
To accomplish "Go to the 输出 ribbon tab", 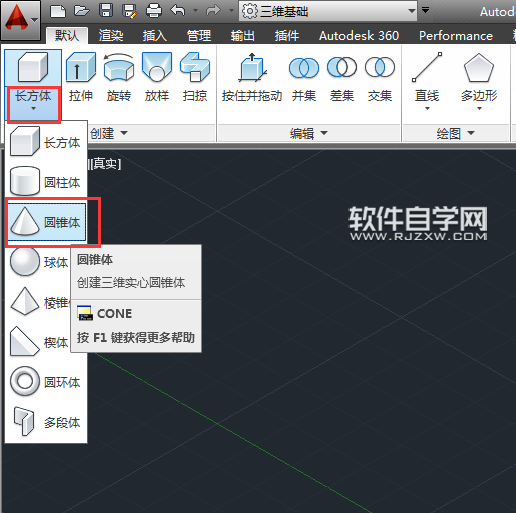I will click(x=243, y=35).
